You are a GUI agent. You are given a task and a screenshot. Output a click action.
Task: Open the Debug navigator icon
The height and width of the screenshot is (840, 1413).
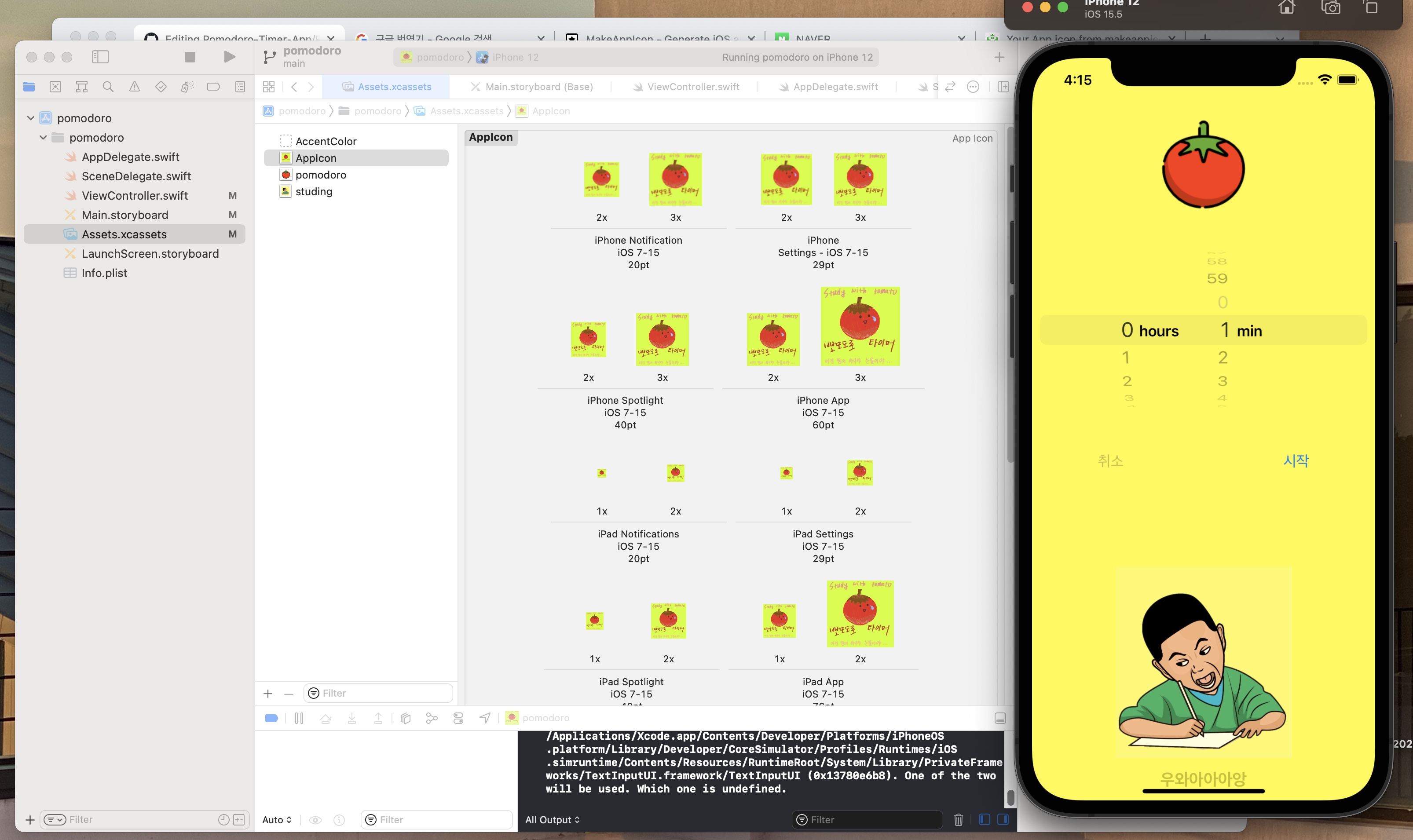(187, 86)
